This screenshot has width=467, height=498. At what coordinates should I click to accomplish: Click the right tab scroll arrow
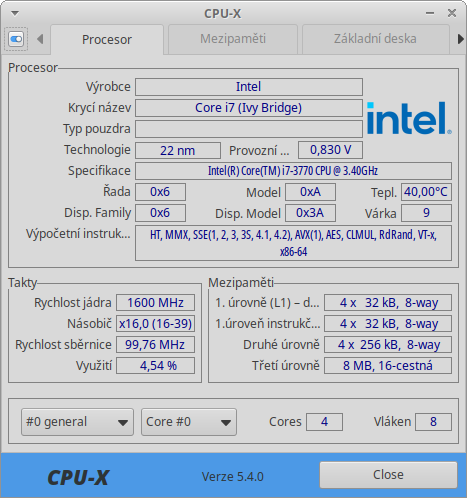461,39
